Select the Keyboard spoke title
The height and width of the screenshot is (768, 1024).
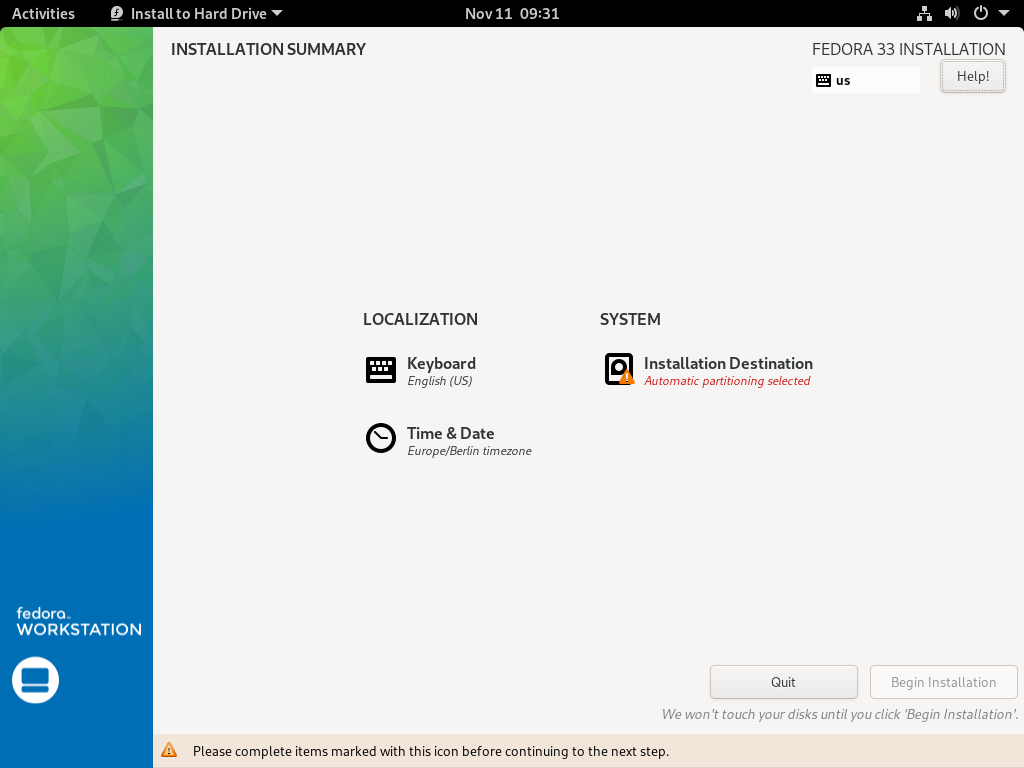(x=441, y=363)
